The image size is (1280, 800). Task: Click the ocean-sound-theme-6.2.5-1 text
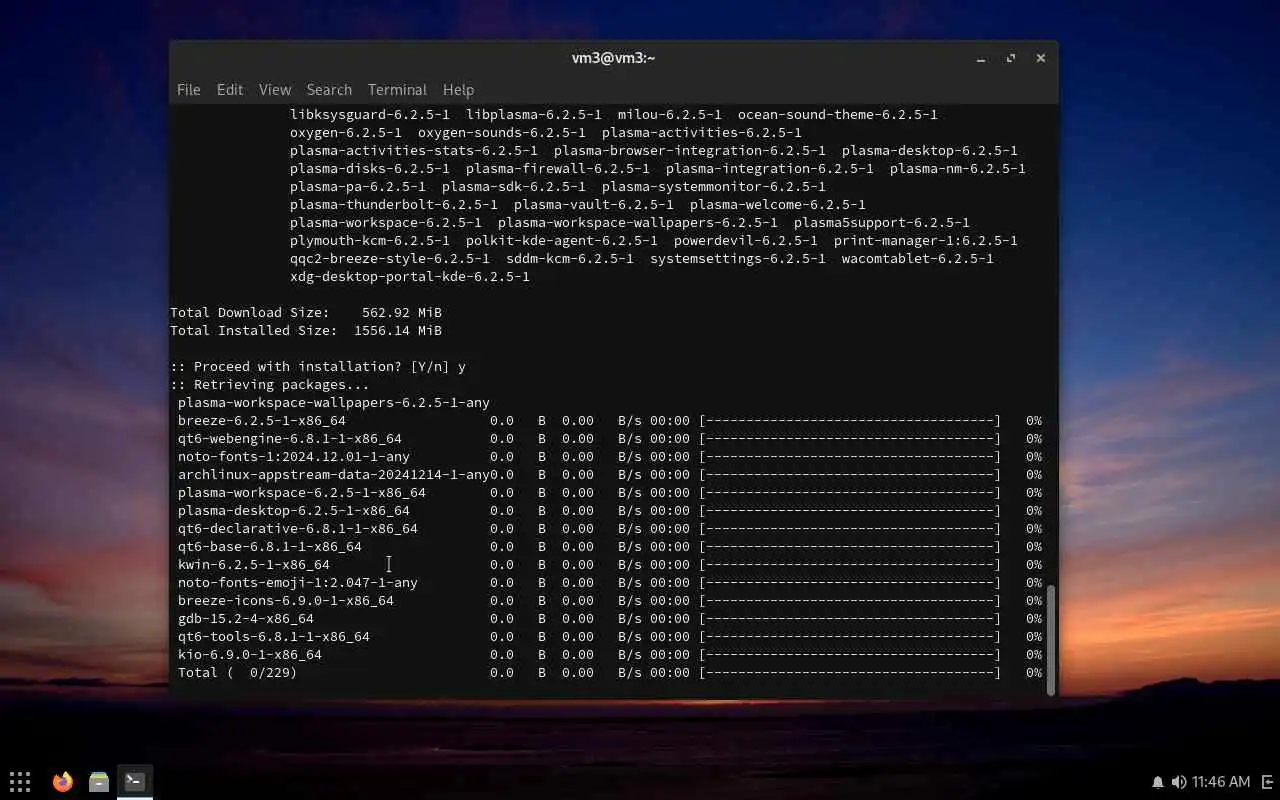click(x=838, y=114)
